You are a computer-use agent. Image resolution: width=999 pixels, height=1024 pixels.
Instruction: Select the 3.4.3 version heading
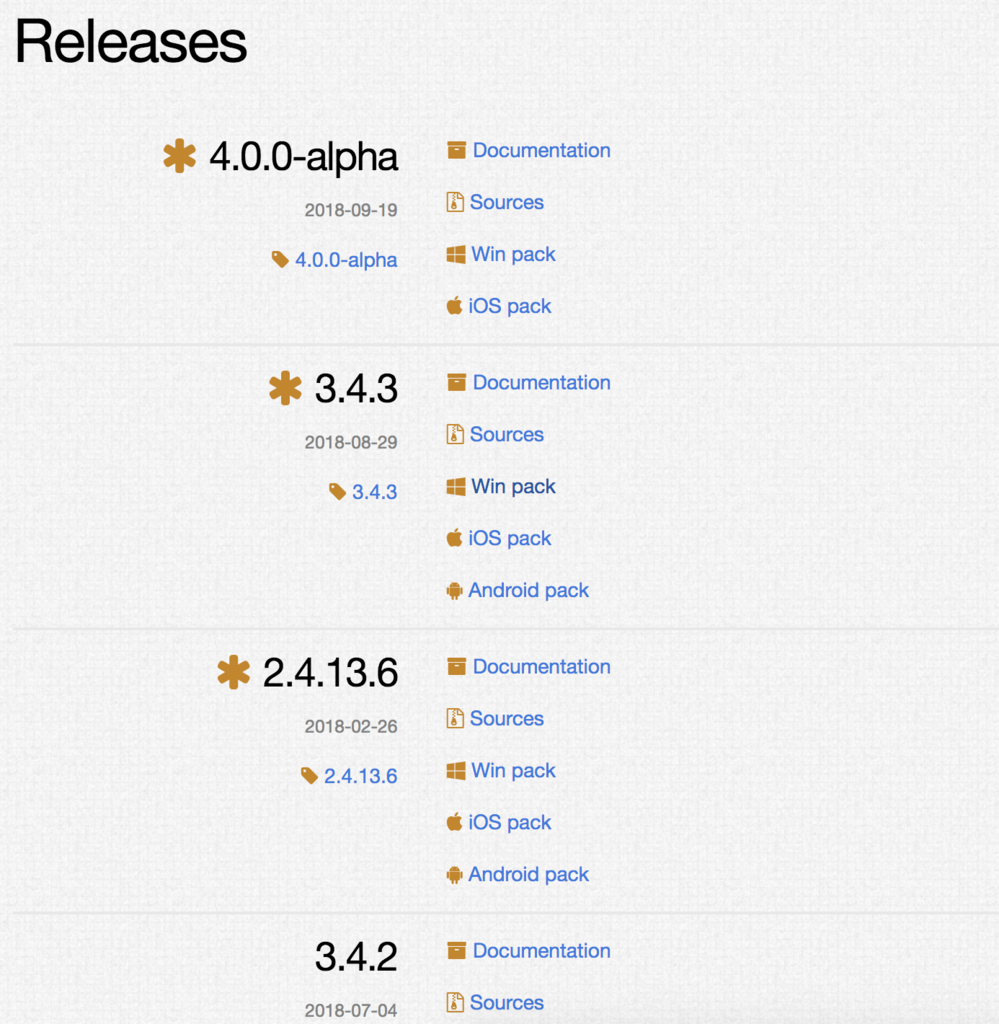[x=356, y=389]
